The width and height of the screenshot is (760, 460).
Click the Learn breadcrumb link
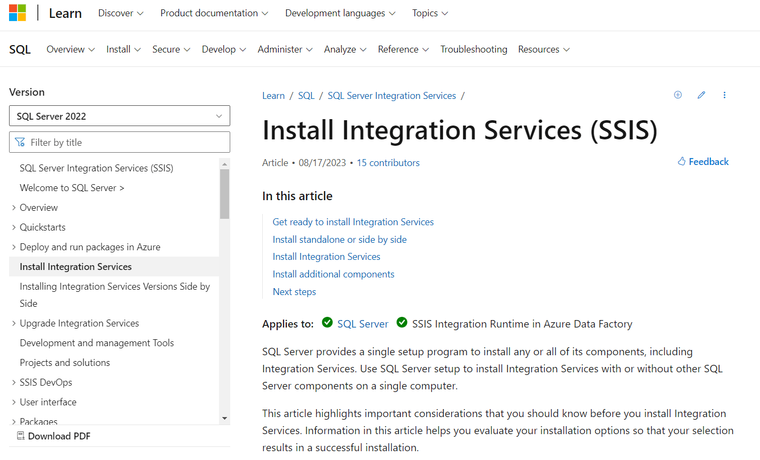[x=273, y=95]
